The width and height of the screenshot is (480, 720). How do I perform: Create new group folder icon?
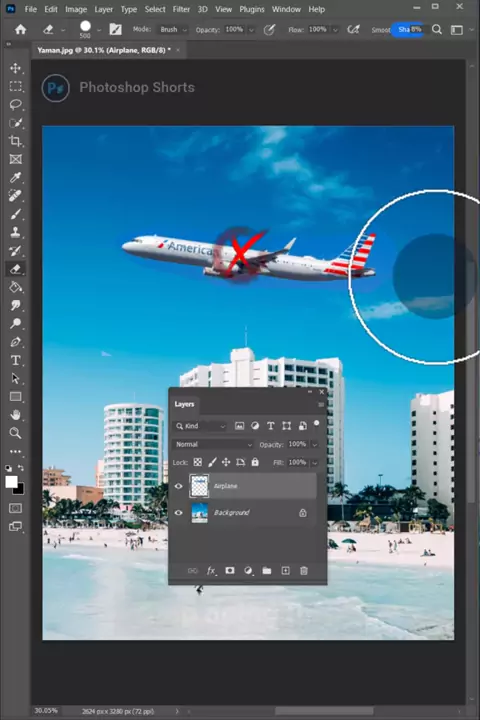coord(267,571)
